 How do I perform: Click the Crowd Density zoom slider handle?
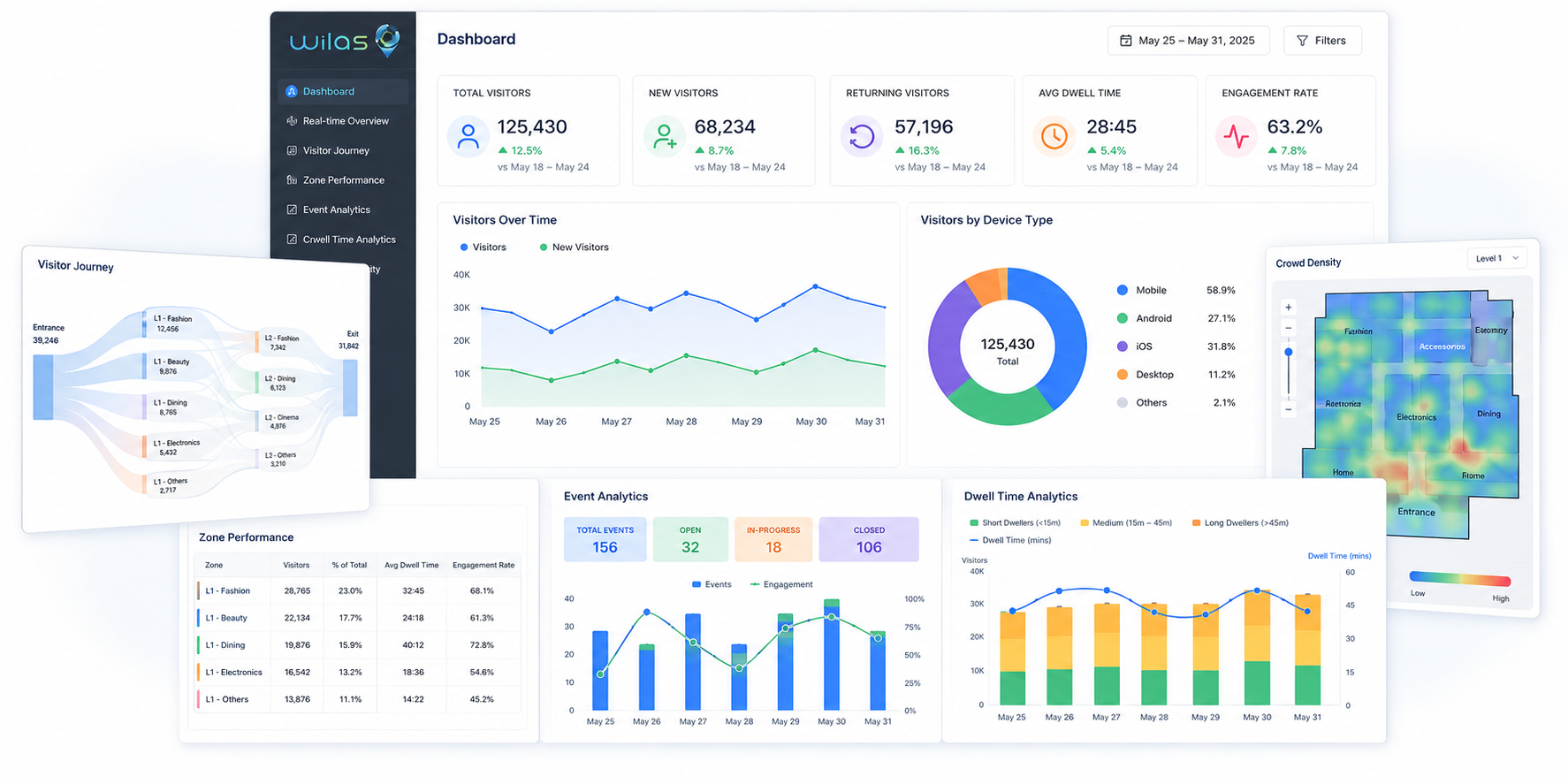1289,352
